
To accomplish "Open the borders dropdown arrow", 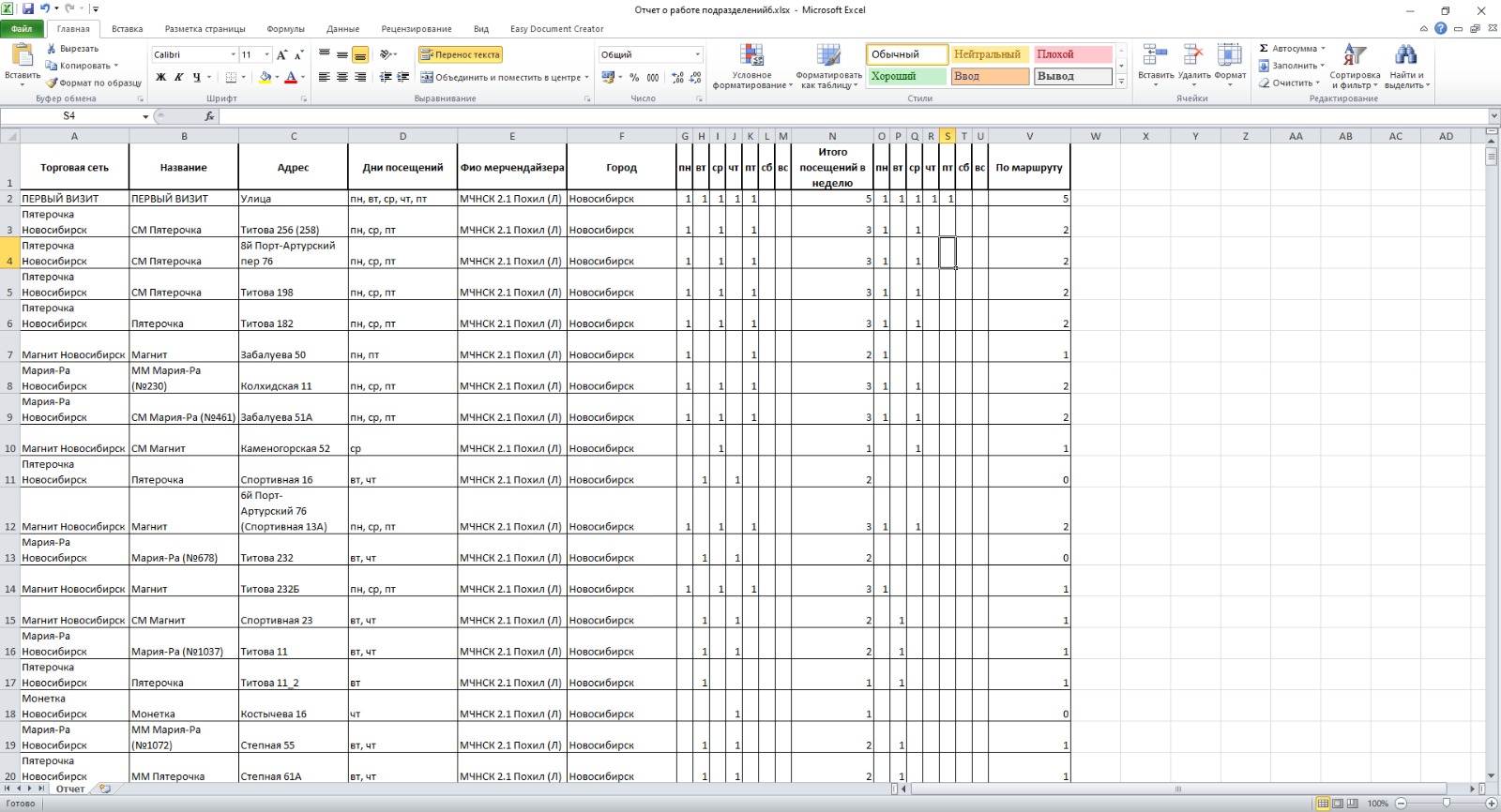I will (x=243, y=77).
